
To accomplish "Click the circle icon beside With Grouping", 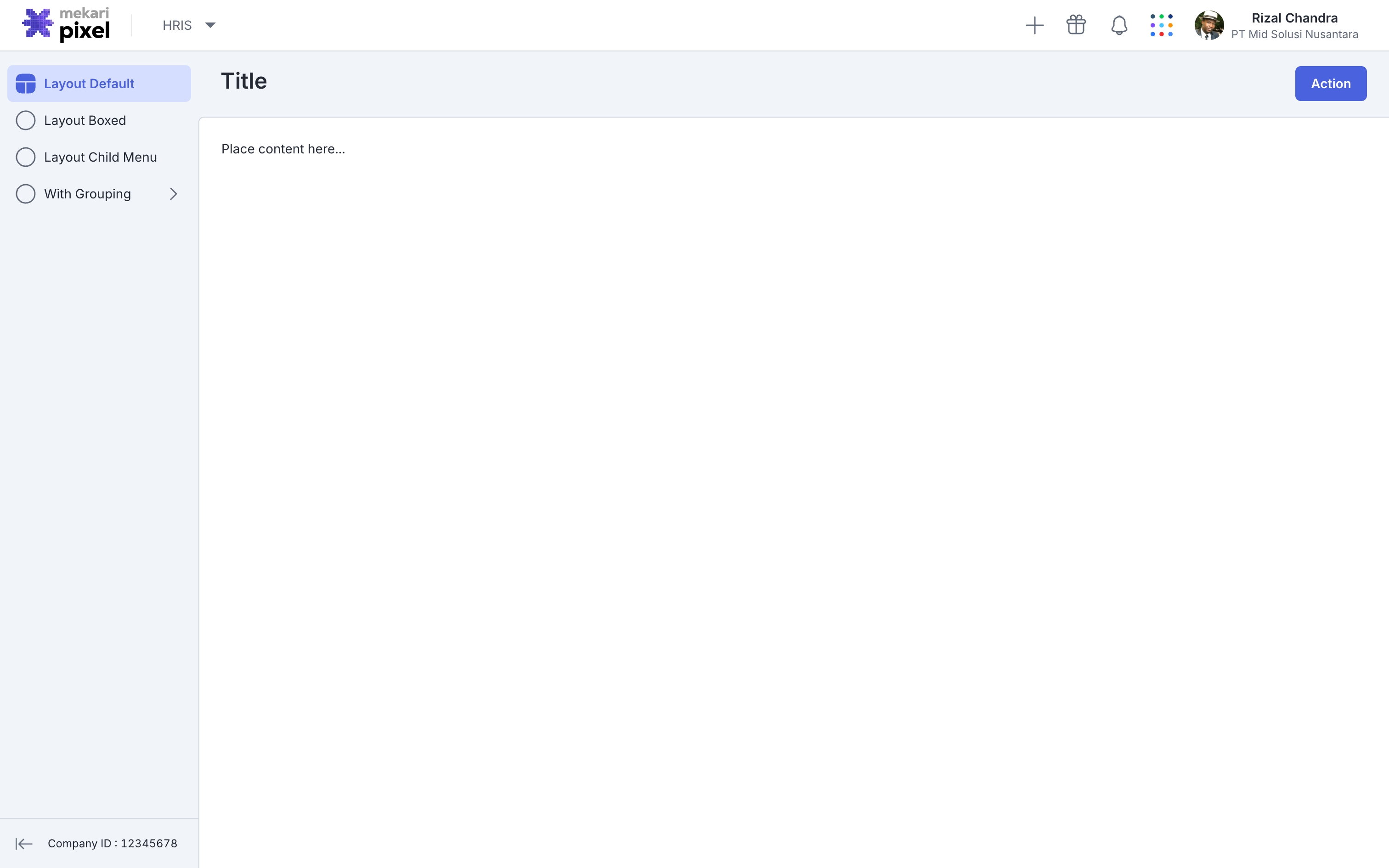I will point(26,194).
